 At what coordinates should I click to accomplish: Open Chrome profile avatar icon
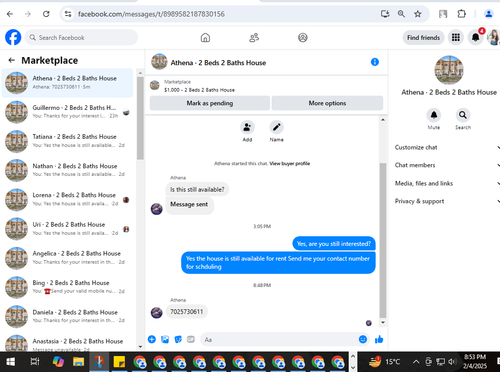tap(488, 14)
